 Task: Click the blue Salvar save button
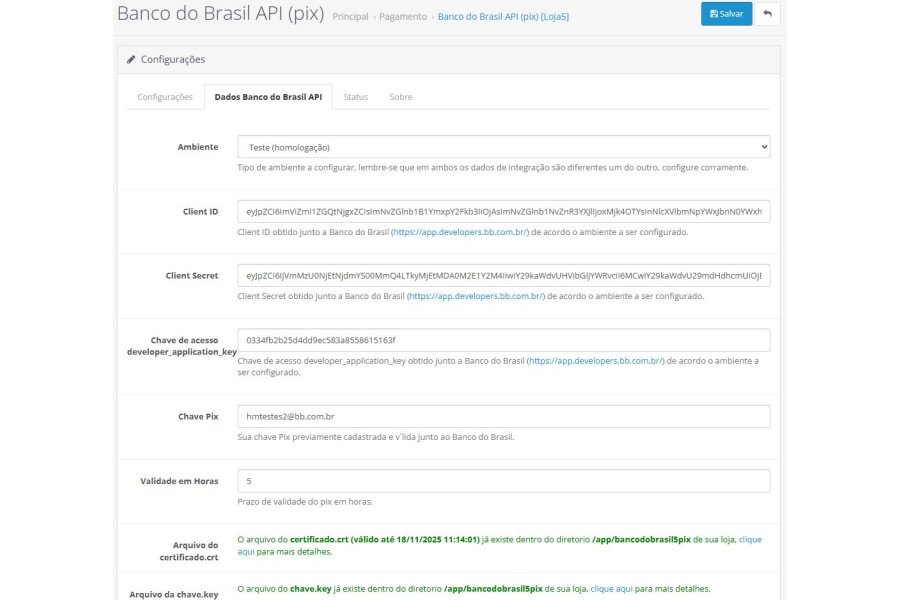[x=726, y=14]
